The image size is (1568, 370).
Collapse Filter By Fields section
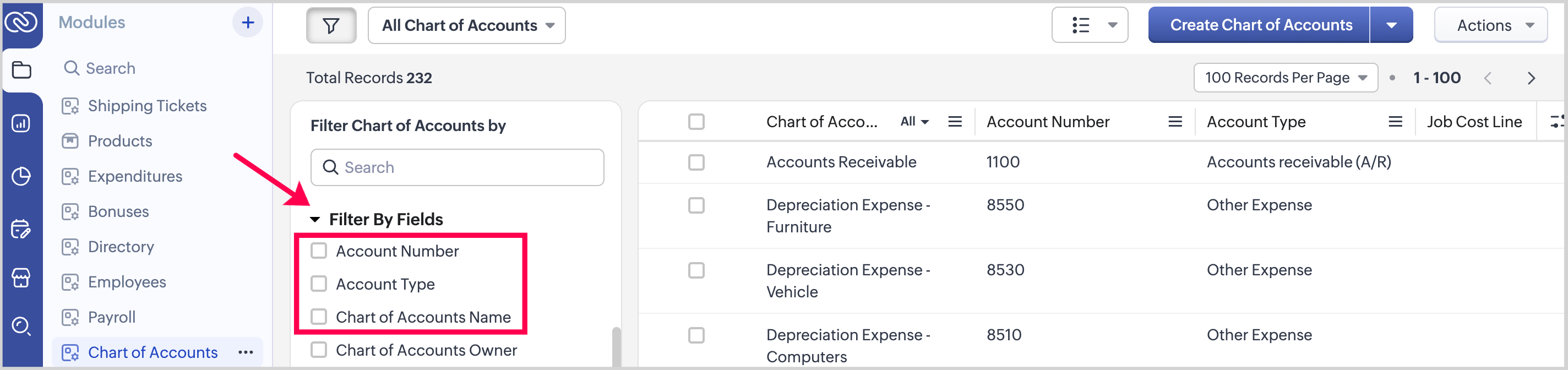[315, 220]
